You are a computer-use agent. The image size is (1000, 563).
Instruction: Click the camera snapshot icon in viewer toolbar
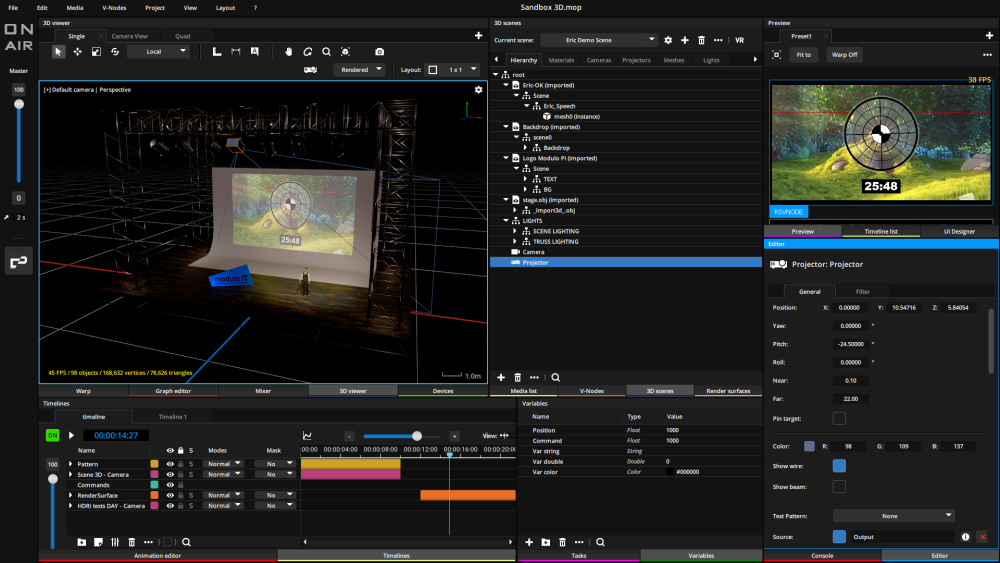tap(379, 51)
